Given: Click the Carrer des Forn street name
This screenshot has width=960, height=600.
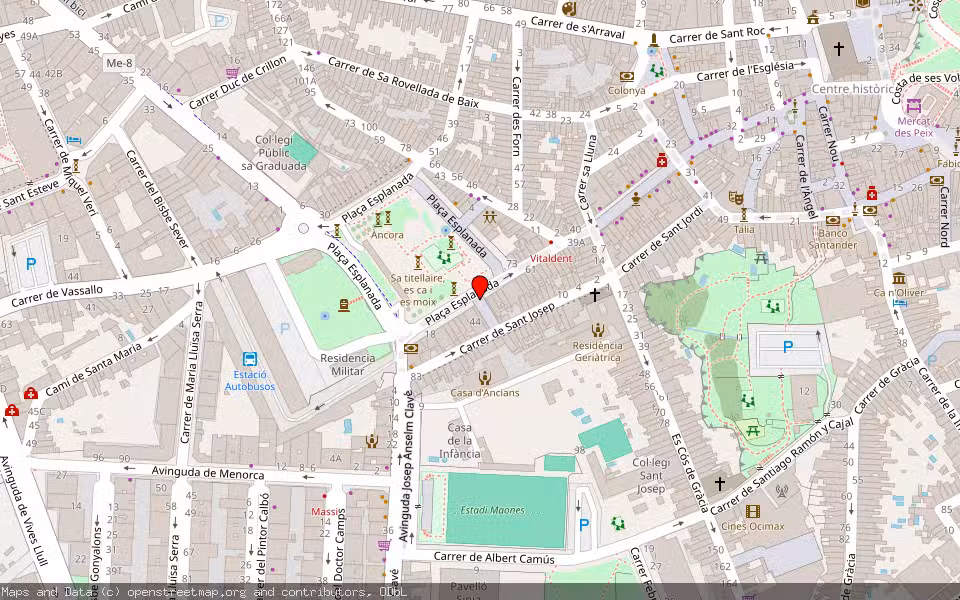Looking at the screenshot, I should pyautogui.click(x=516, y=116).
